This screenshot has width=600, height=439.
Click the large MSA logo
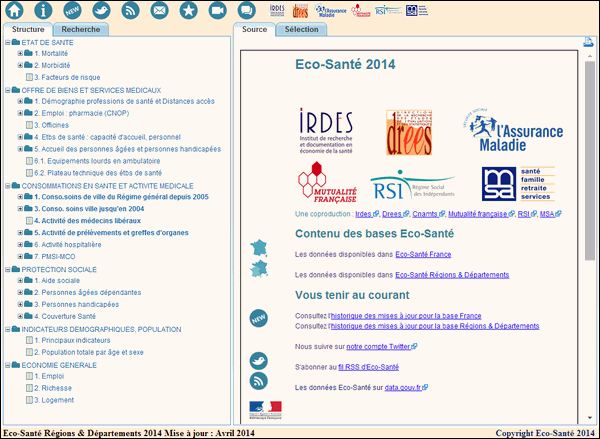point(518,184)
